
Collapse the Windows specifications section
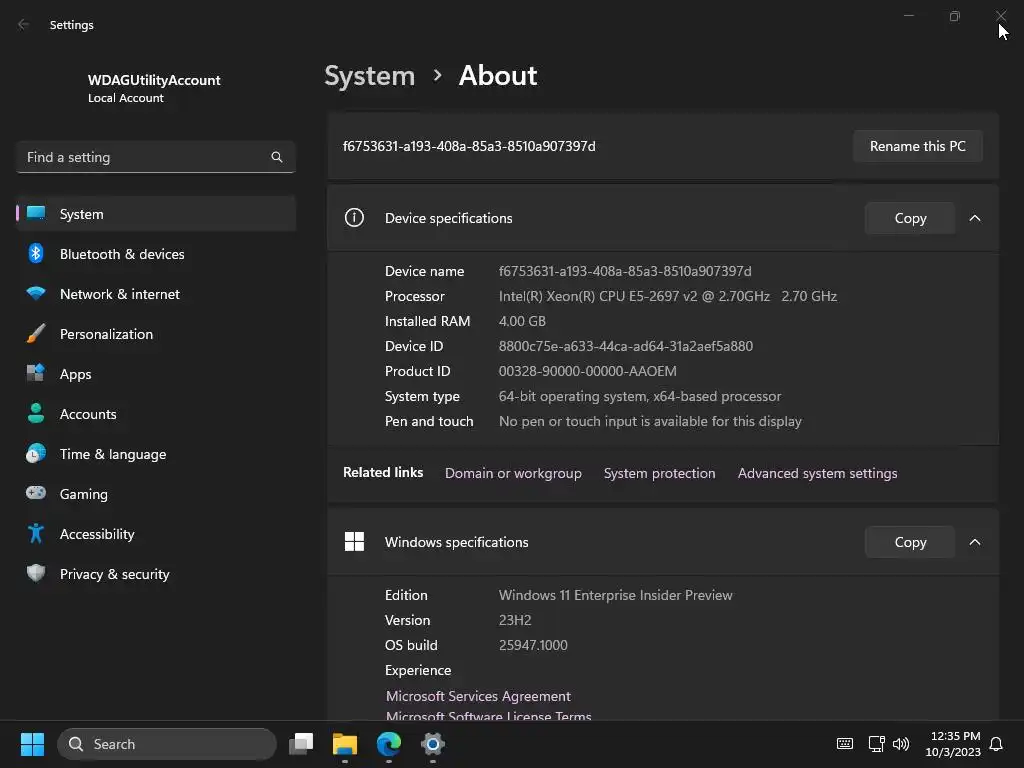974,542
